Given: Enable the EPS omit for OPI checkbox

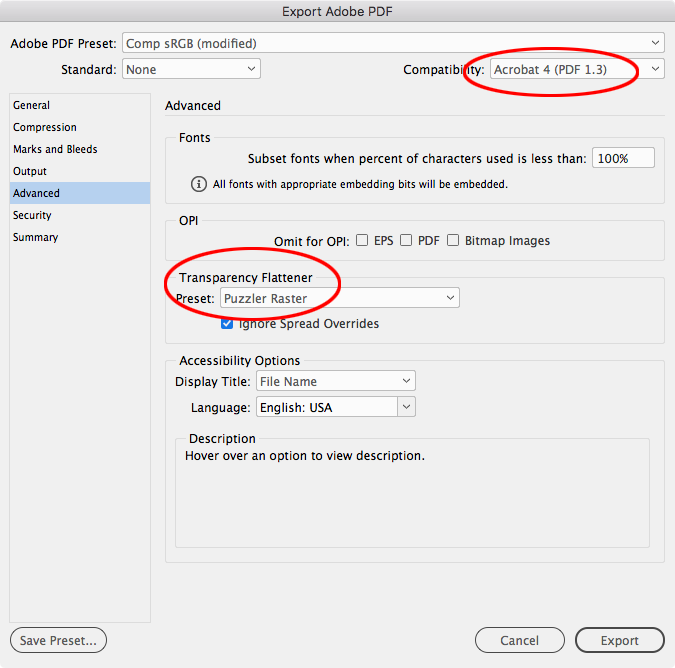Looking at the screenshot, I should [x=362, y=240].
